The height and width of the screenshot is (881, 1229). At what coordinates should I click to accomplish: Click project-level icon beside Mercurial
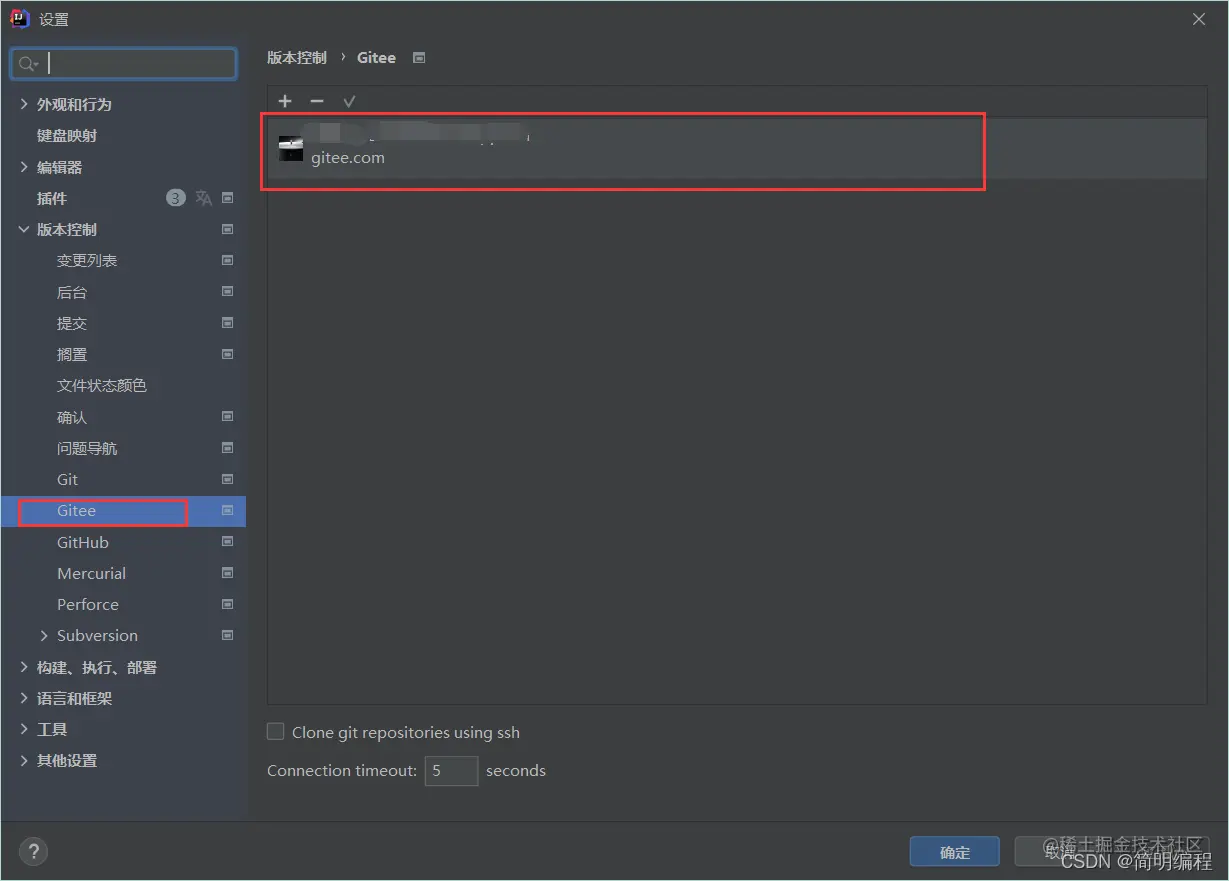click(228, 573)
